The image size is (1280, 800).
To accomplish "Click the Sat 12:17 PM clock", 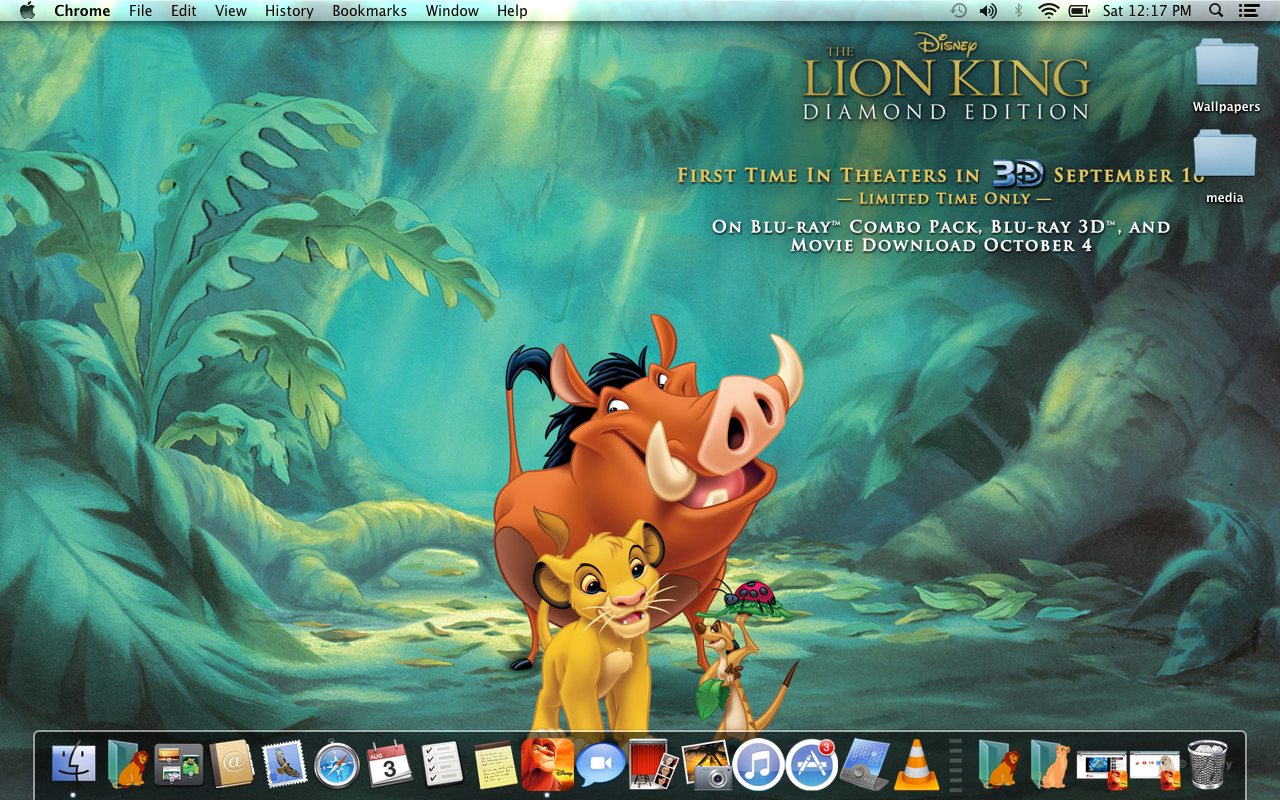I will [1147, 11].
